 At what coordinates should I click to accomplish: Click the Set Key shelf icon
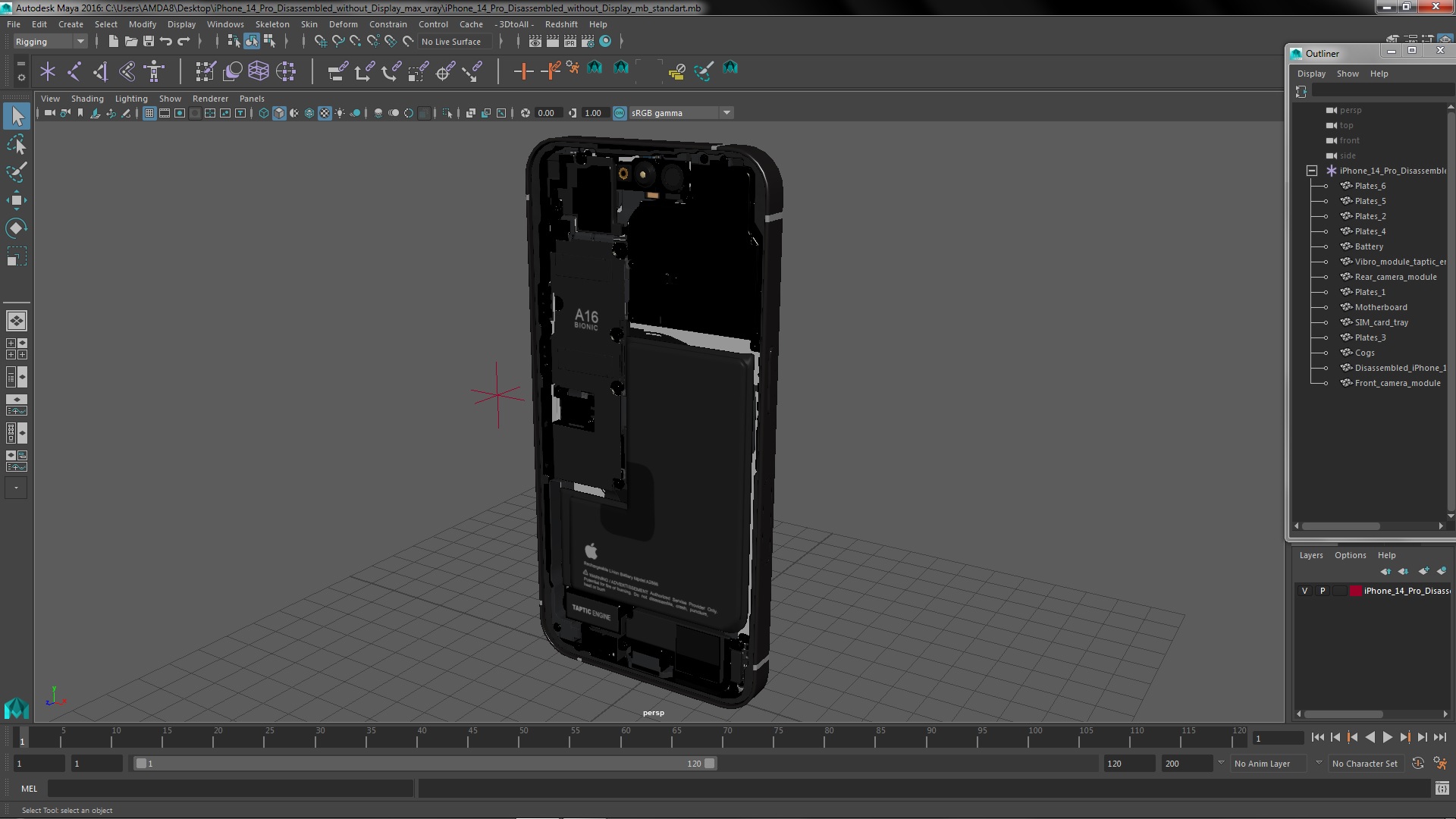click(523, 71)
